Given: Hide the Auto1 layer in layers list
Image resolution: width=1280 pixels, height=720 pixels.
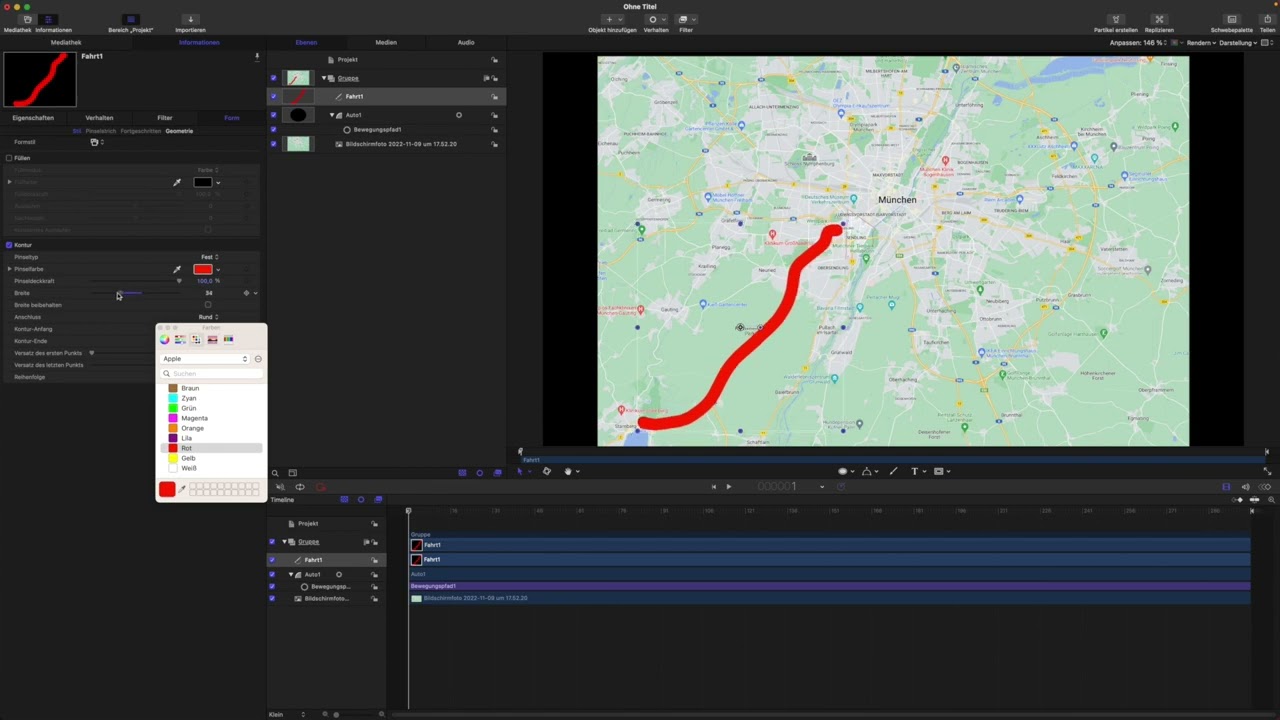Looking at the screenshot, I should tap(273, 115).
